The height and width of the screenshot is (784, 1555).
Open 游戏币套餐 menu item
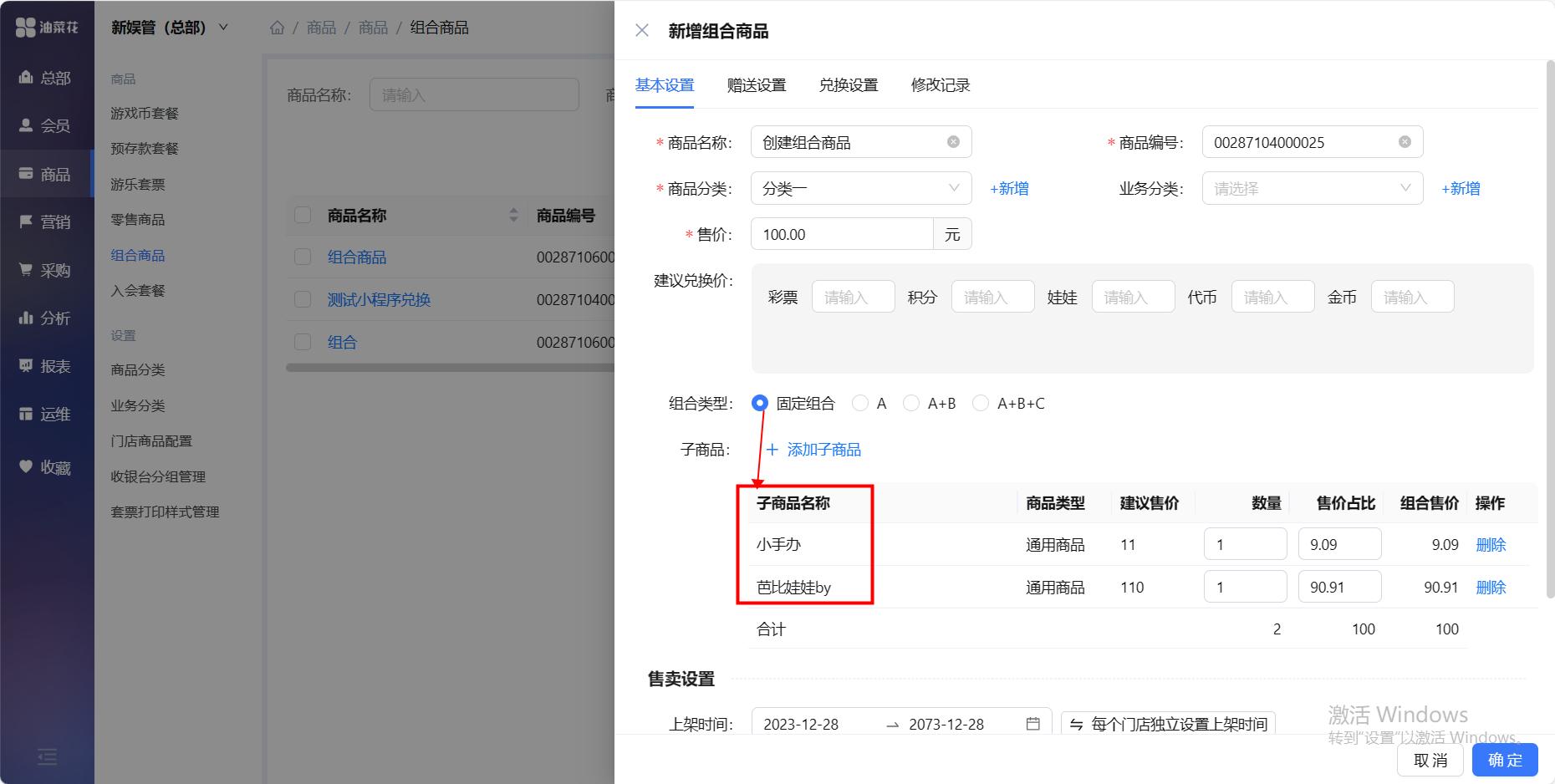pos(145,113)
